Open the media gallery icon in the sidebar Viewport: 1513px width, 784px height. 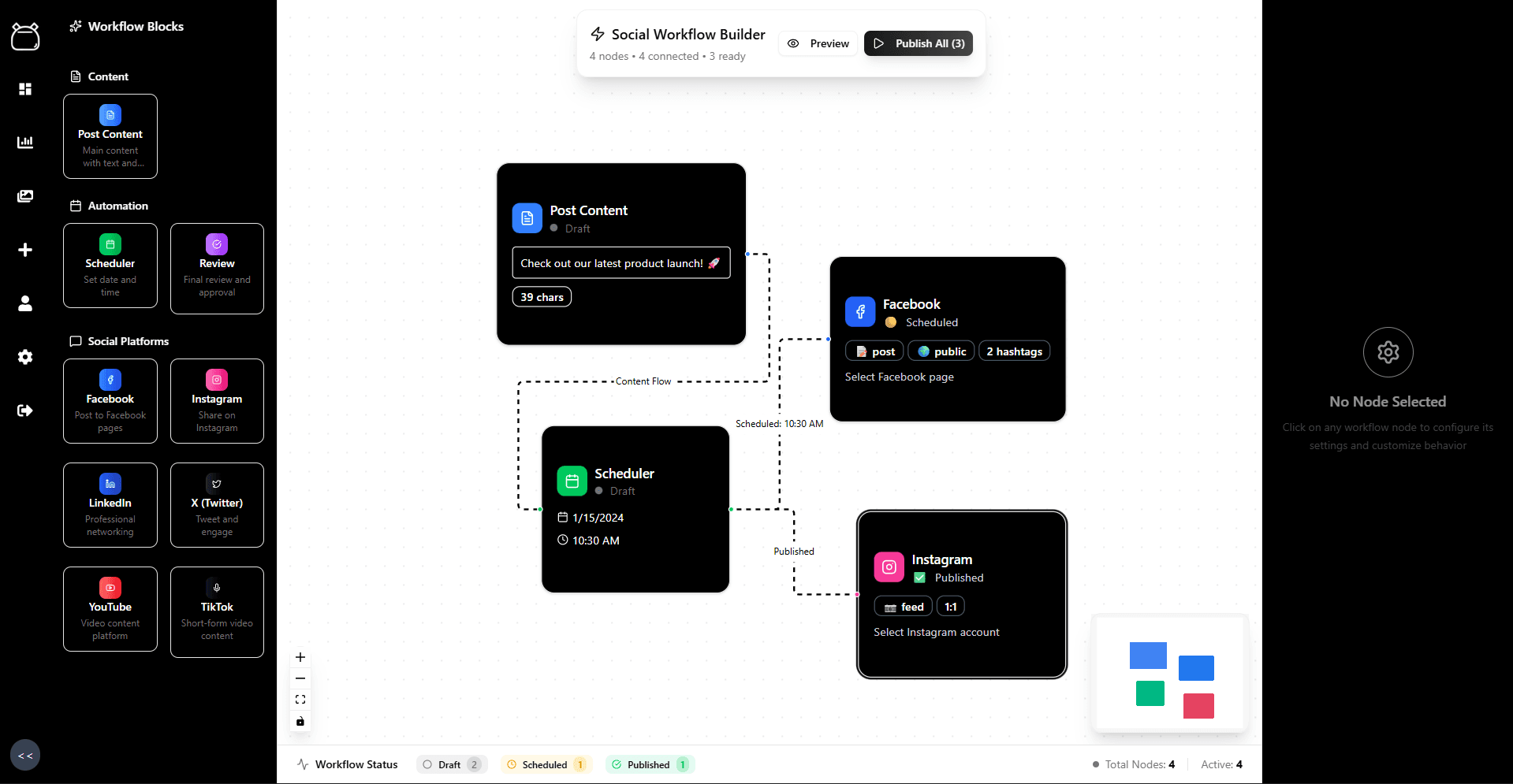(24, 196)
